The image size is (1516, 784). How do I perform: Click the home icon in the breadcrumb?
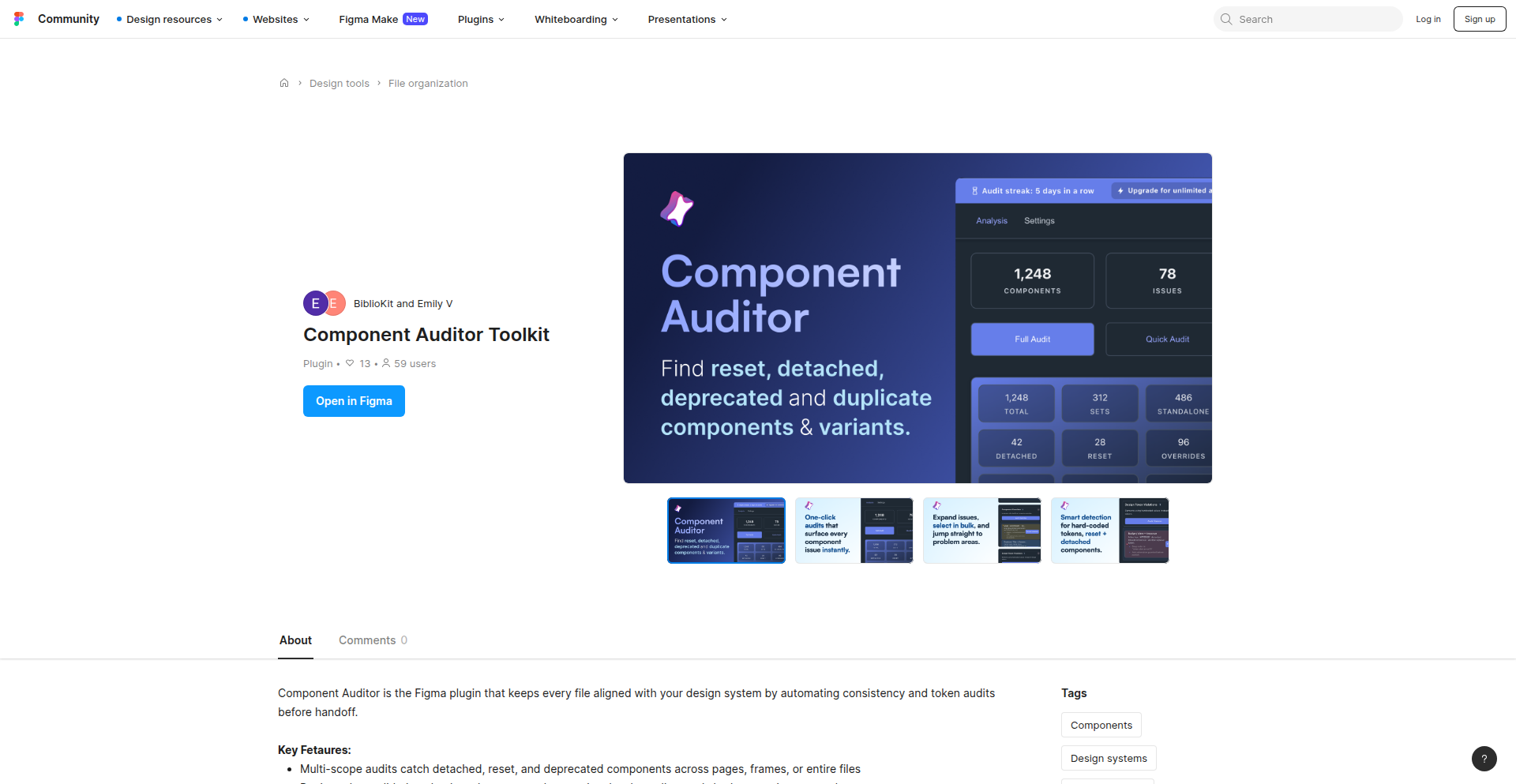[x=284, y=83]
